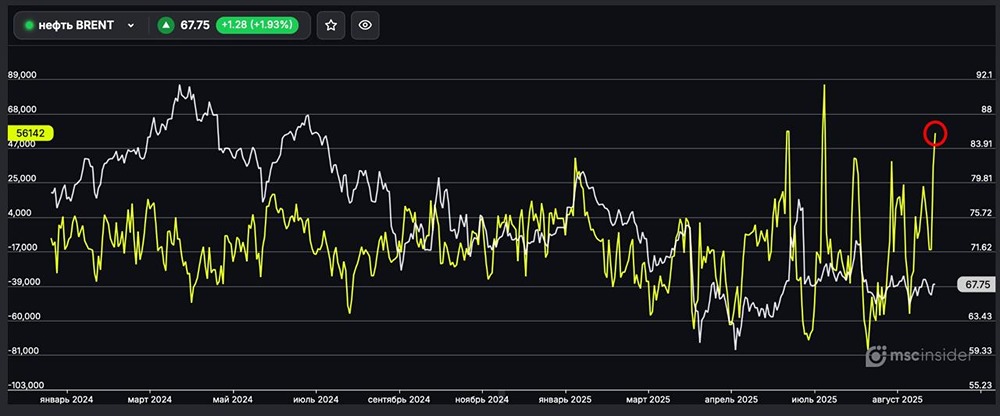Click сентябрь 2024 on the date axis
Screen dimensions: 1000x416
[x=399, y=398]
